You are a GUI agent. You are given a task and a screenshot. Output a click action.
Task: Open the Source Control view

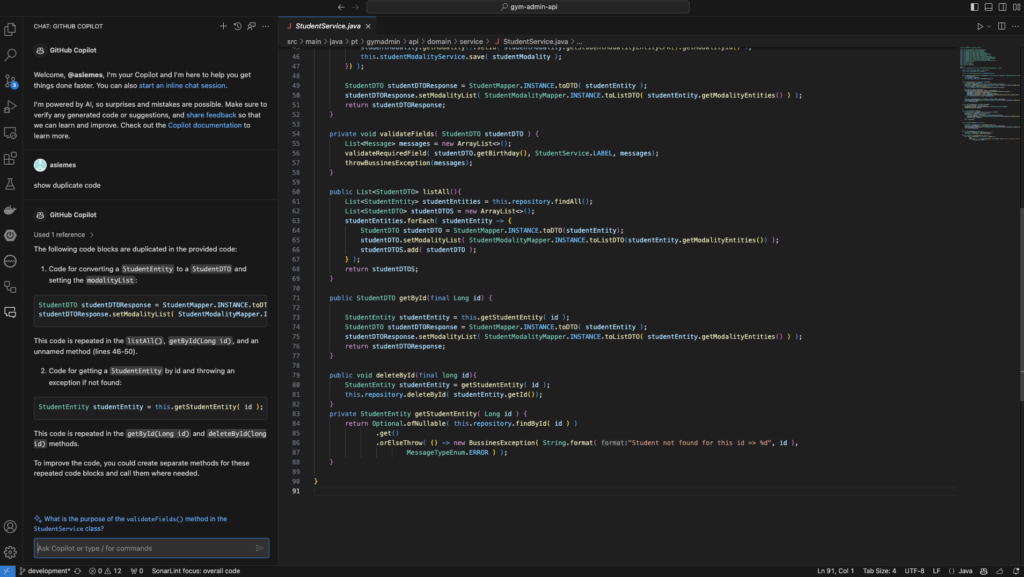pyautogui.click(x=10, y=81)
